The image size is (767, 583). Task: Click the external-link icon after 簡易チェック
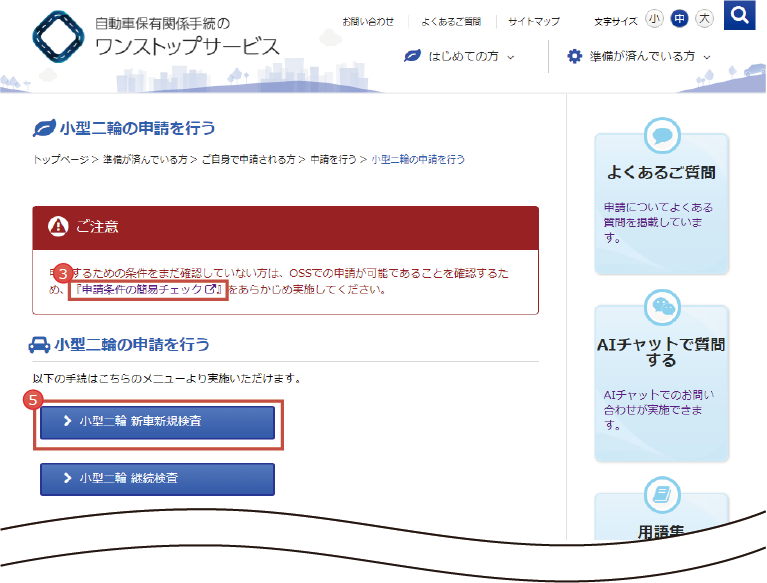211,289
